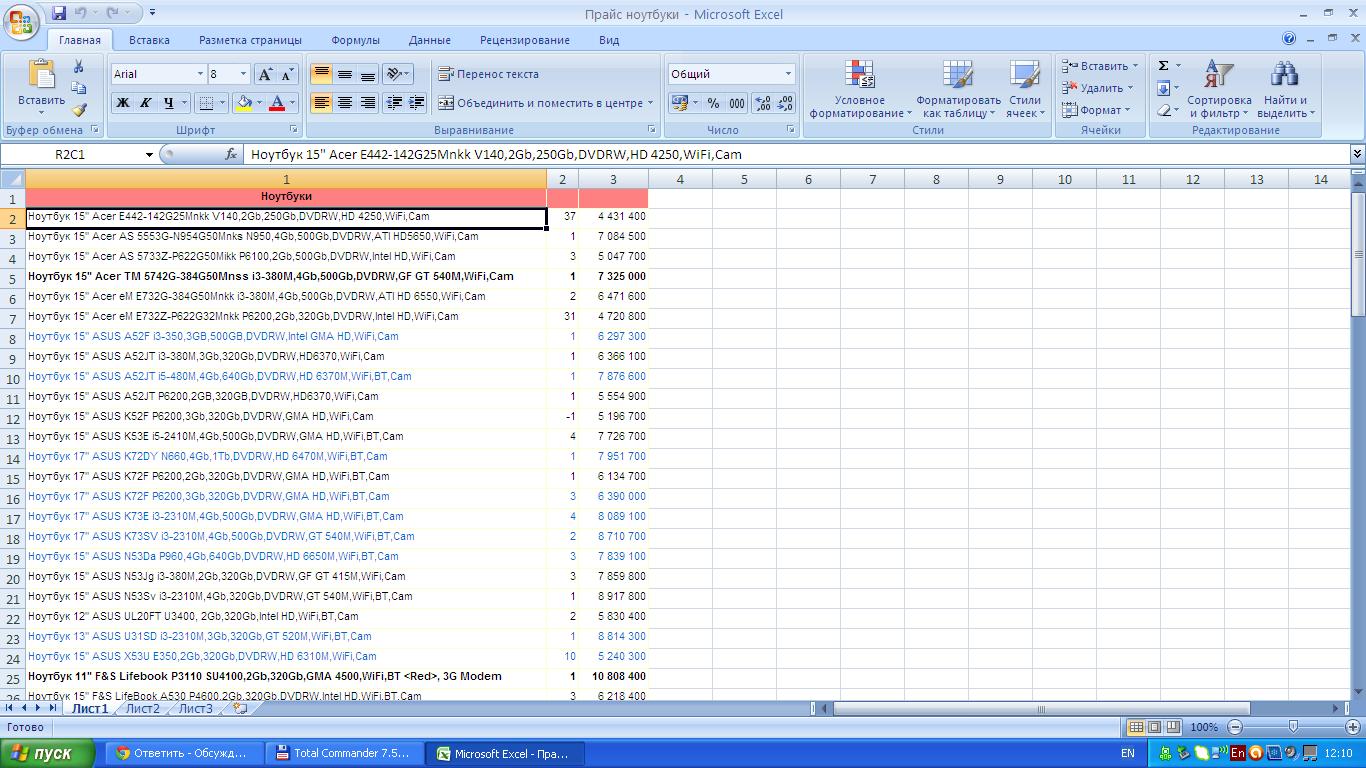Increase font size with the large A icon
1366x768 pixels.
coord(265,74)
